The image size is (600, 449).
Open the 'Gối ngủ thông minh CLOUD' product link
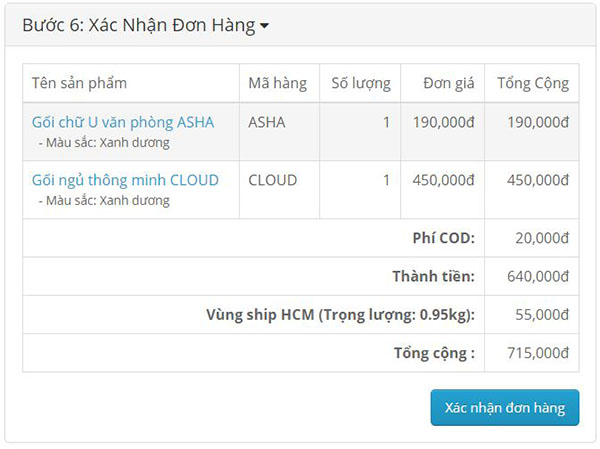(125, 181)
